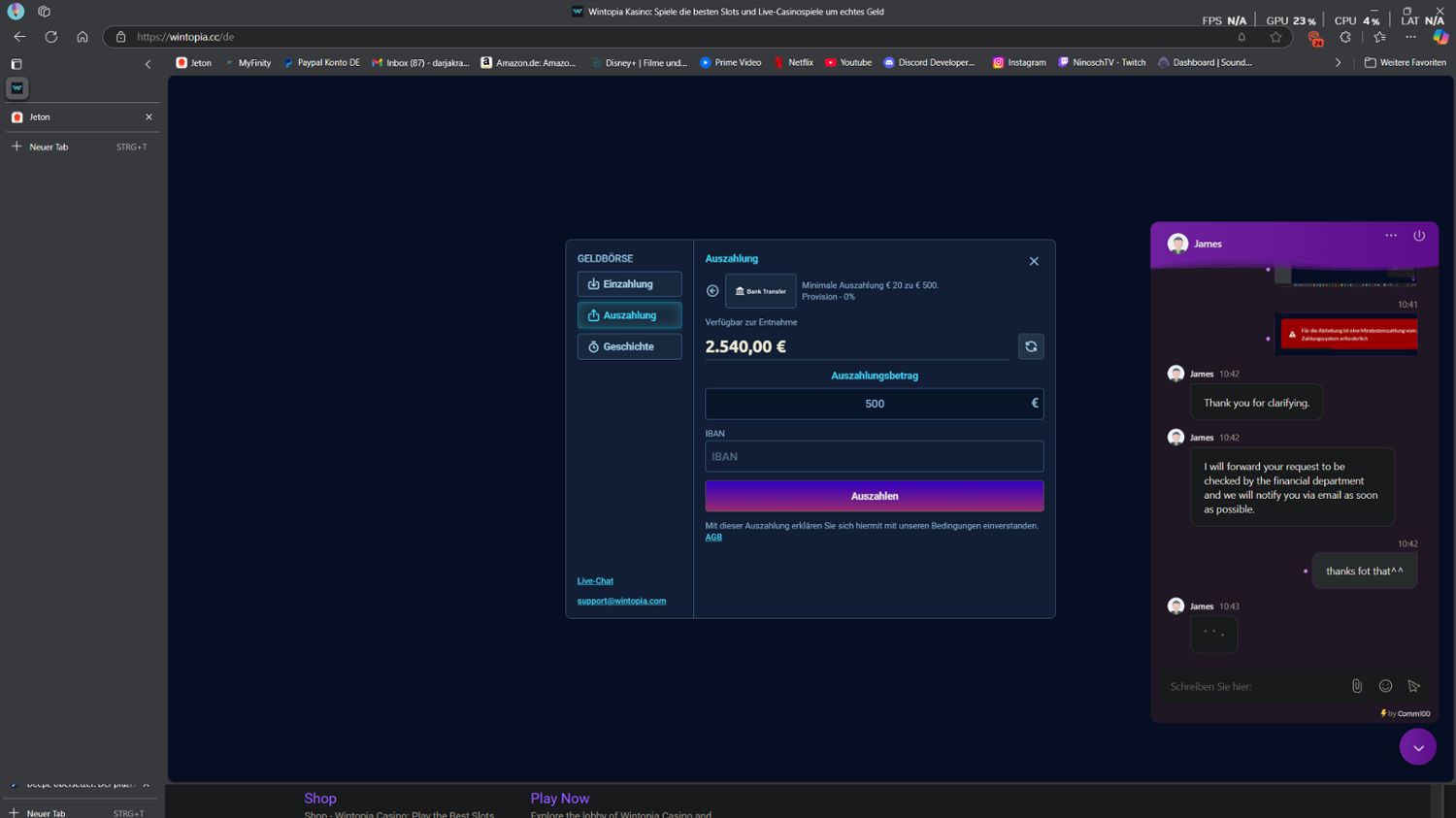This screenshot has width=1456, height=818.
Task: Click the Live-Chat link
Action: 595,581
